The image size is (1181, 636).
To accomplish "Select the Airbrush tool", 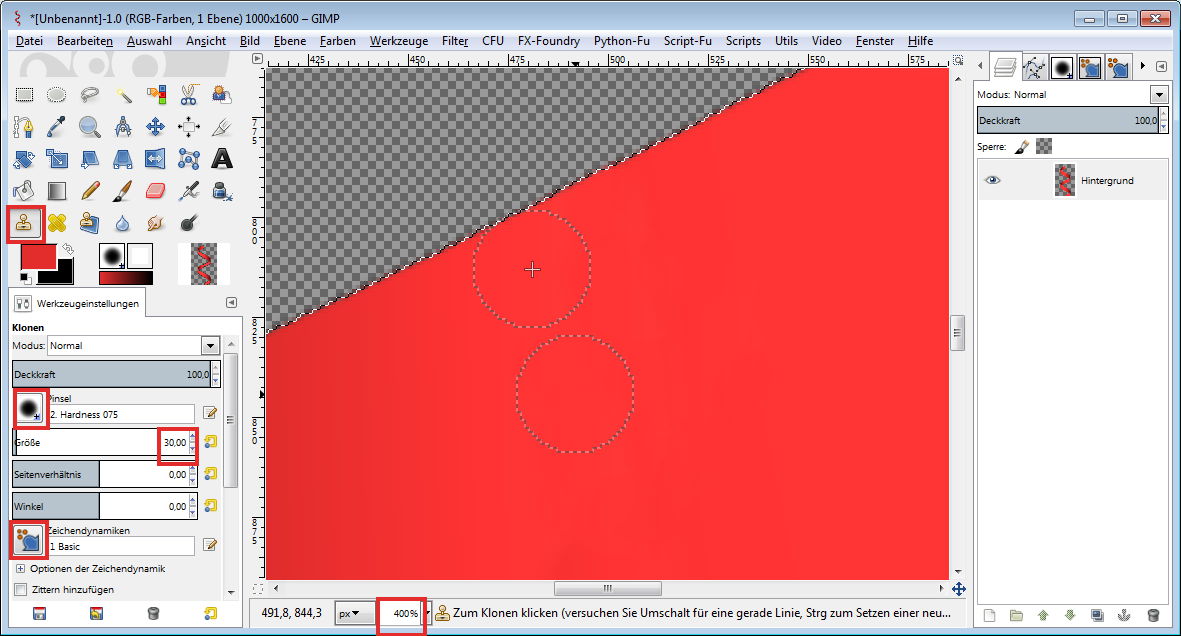I will [188, 191].
